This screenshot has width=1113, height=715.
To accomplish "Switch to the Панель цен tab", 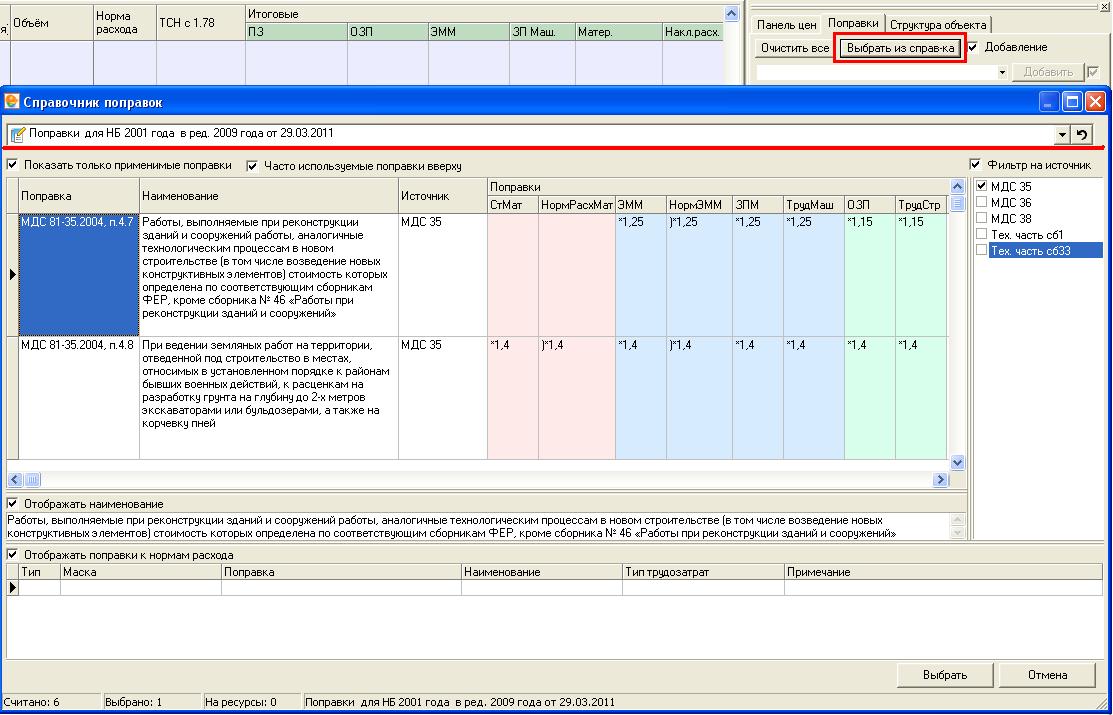I will click(786, 24).
